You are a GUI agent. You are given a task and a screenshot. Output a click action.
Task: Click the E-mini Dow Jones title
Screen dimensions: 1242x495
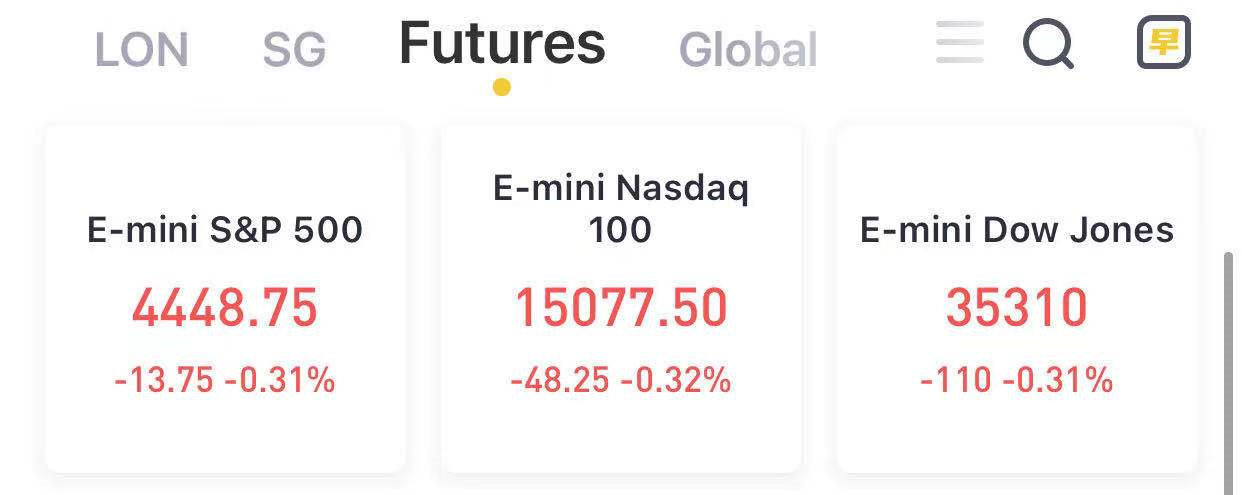1017,230
